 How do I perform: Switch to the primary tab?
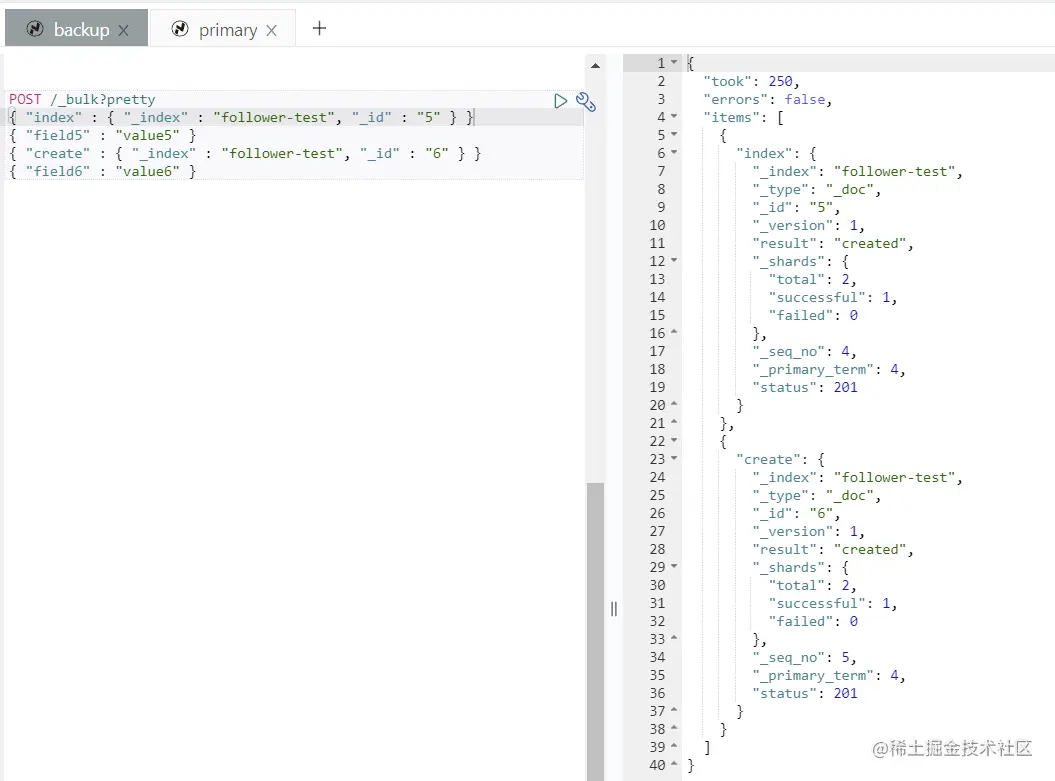[223, 28]
